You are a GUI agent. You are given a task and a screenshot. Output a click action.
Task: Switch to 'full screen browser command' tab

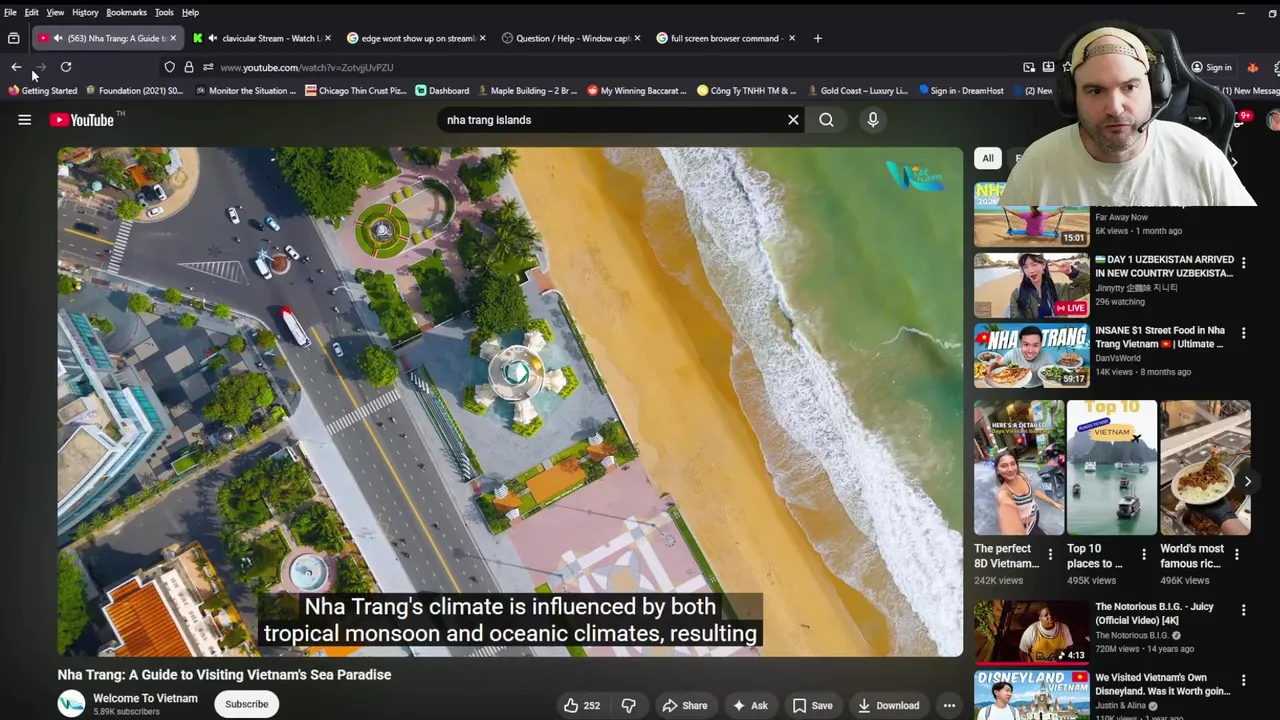(726, 38)
